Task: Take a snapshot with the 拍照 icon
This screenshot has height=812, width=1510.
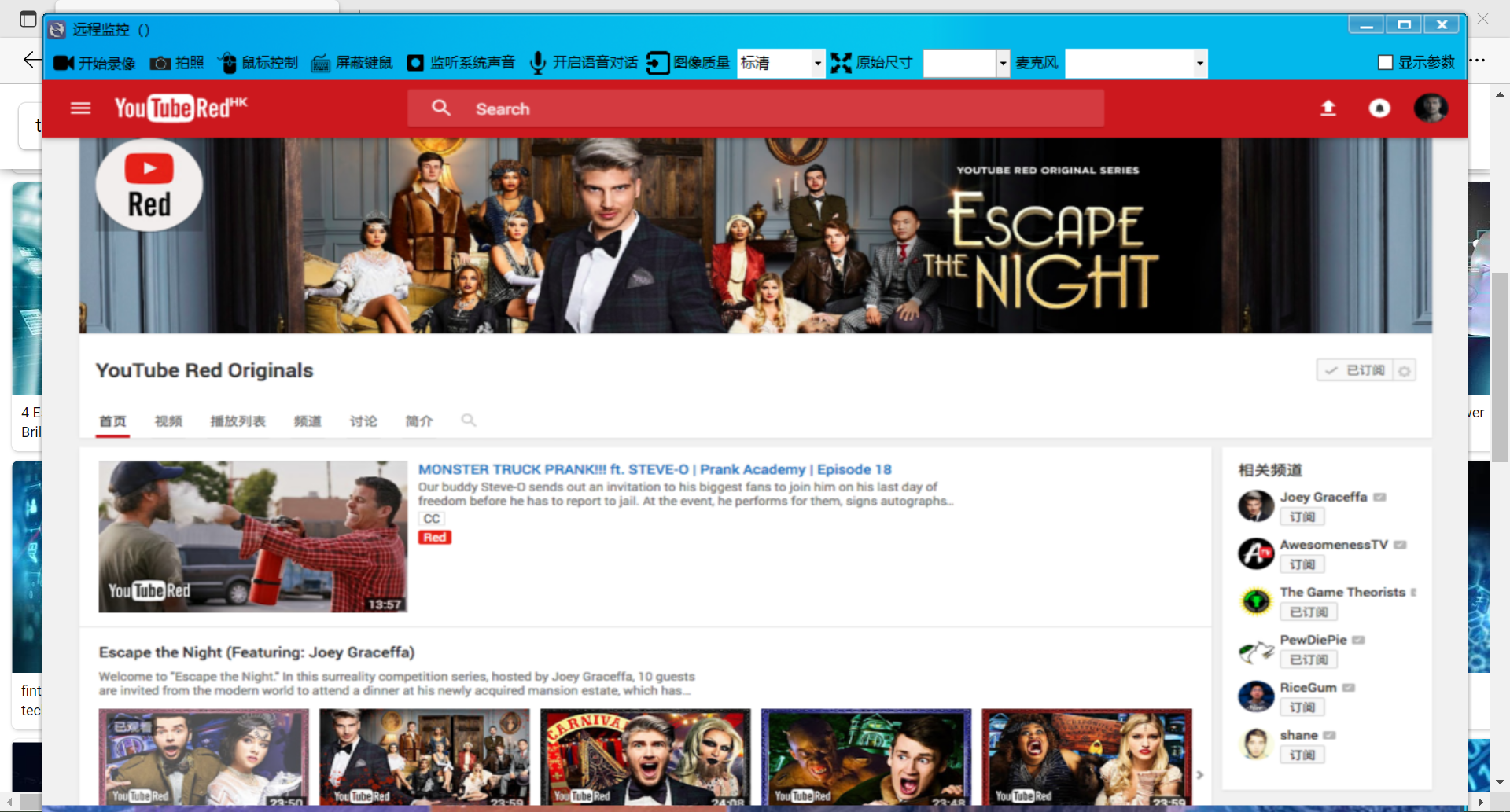Action: tap(160, 63)
